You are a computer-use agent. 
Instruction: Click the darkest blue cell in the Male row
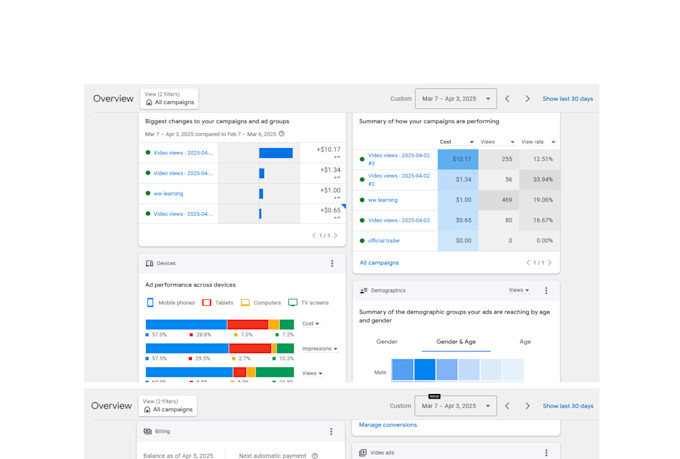[x=425, y=370]
